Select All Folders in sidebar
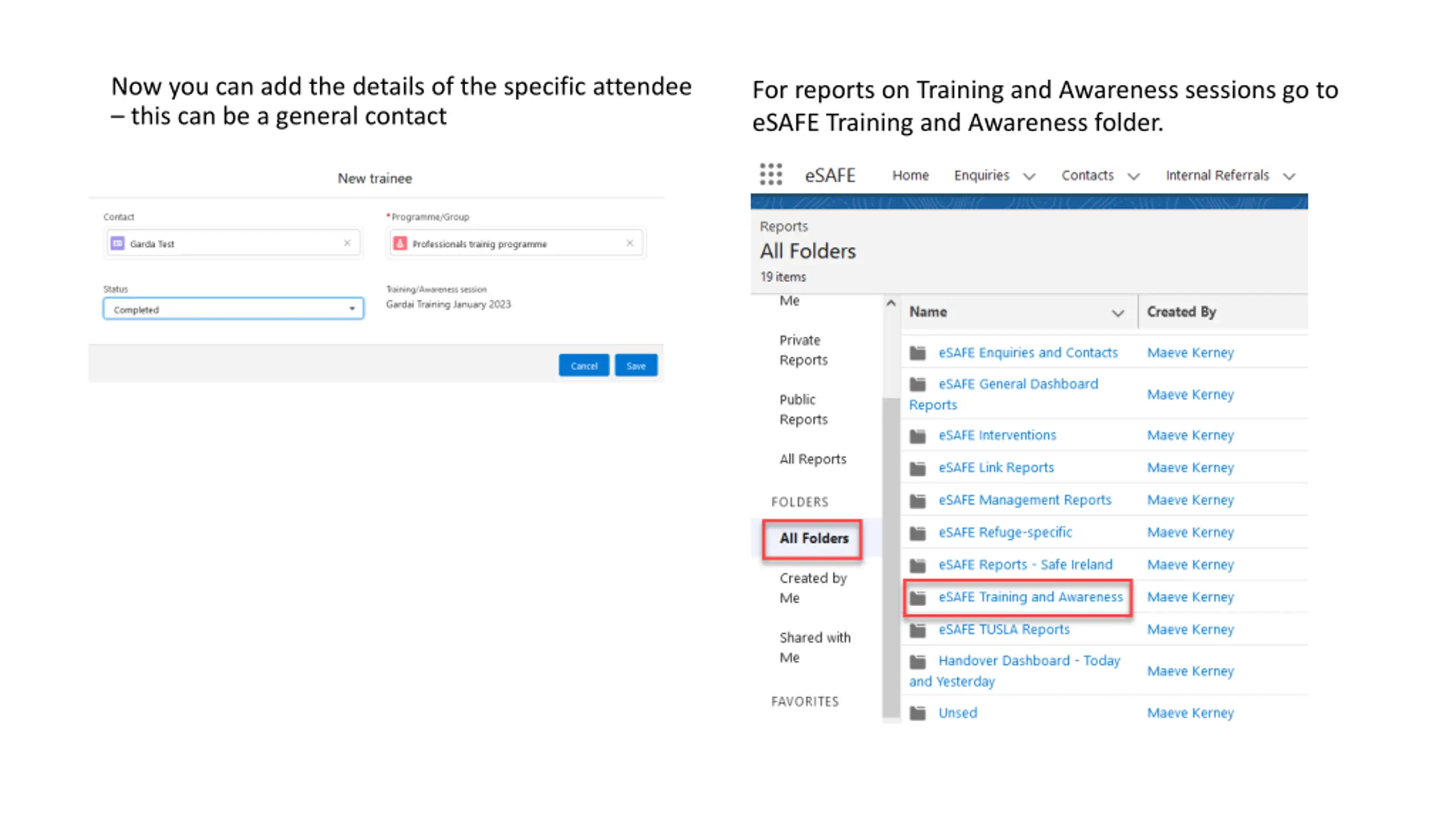Screen dimensions: 1456x819 pos(813,538)
